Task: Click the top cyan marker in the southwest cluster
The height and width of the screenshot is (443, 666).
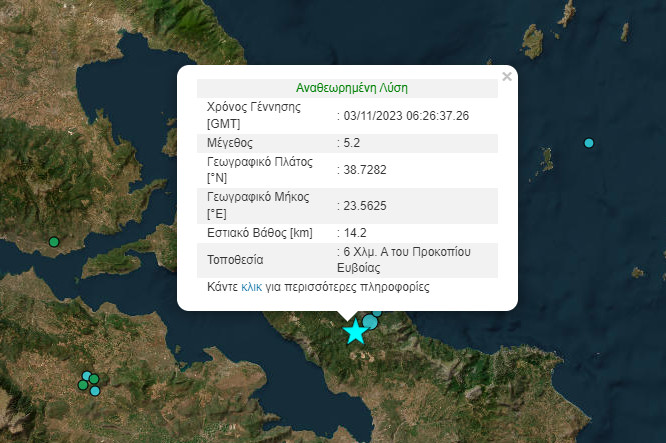Action: (88, 376)
